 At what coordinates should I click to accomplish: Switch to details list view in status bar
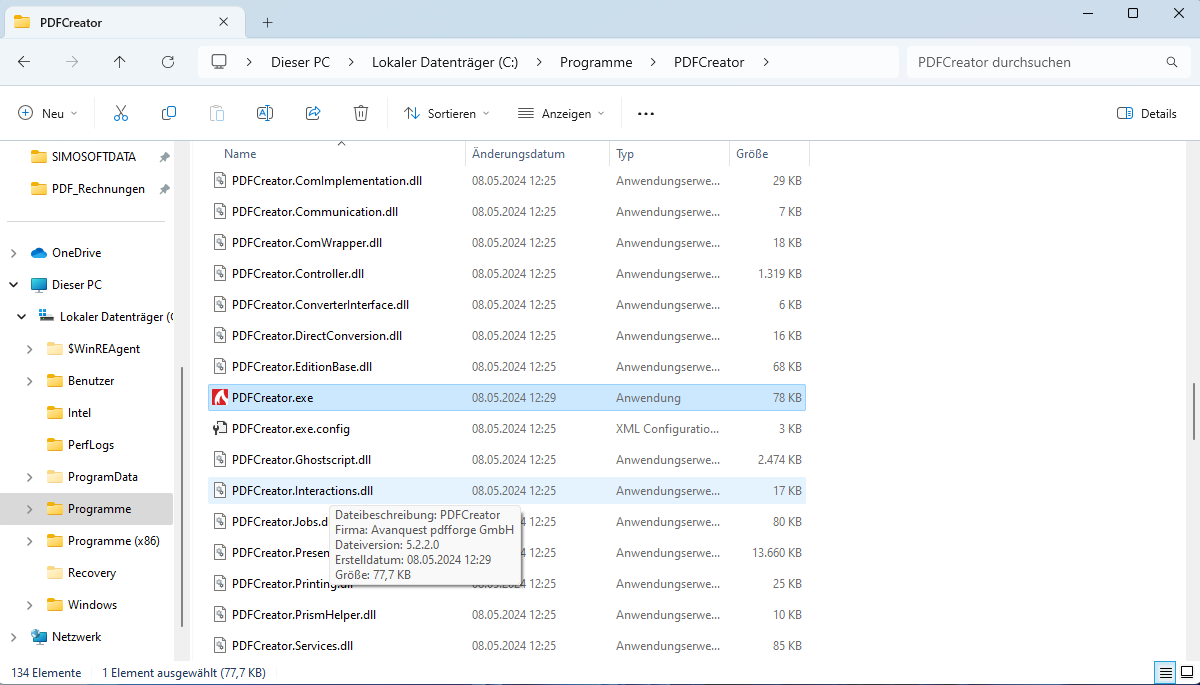click(1165, 673)
